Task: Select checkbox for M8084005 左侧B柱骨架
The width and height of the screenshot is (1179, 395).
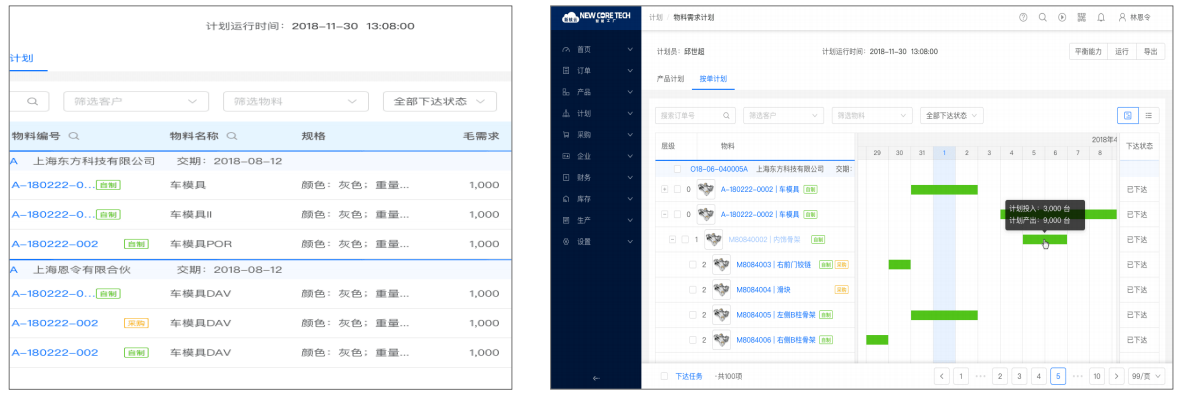Action: tap(693, 314)
